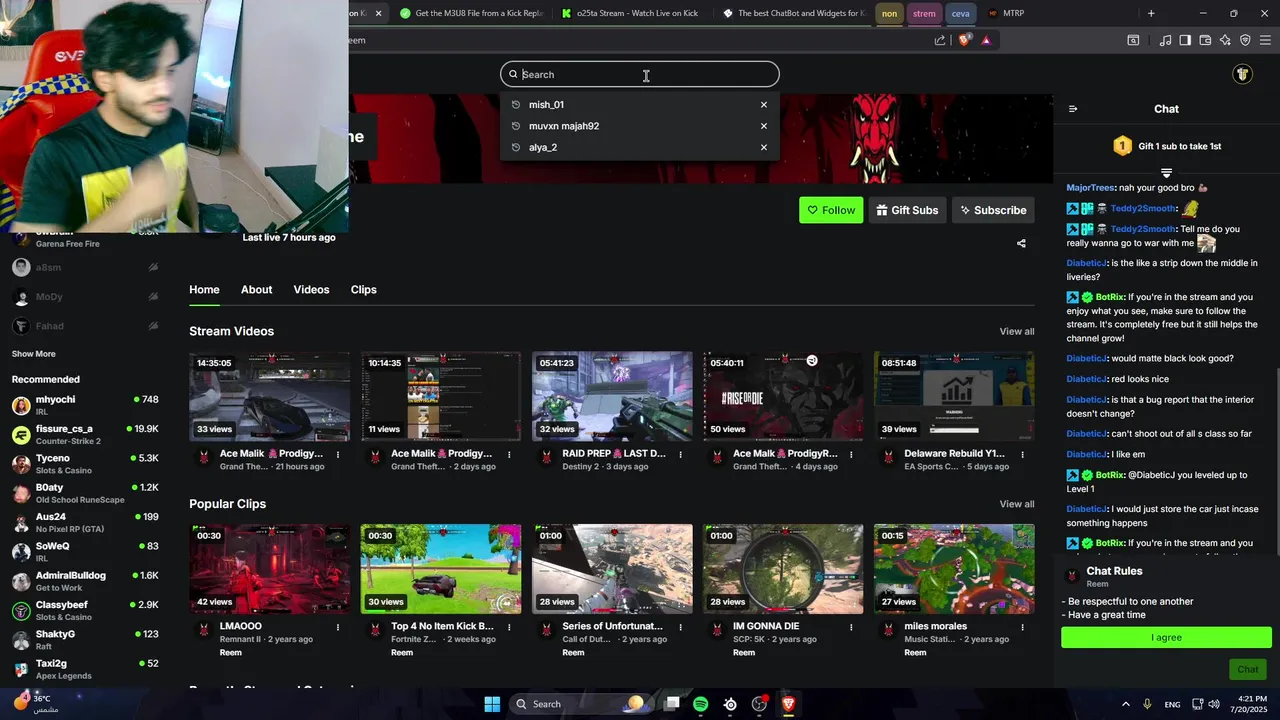Switch to the About tab
Screen dimensions: 1280x720
(256, 289)
